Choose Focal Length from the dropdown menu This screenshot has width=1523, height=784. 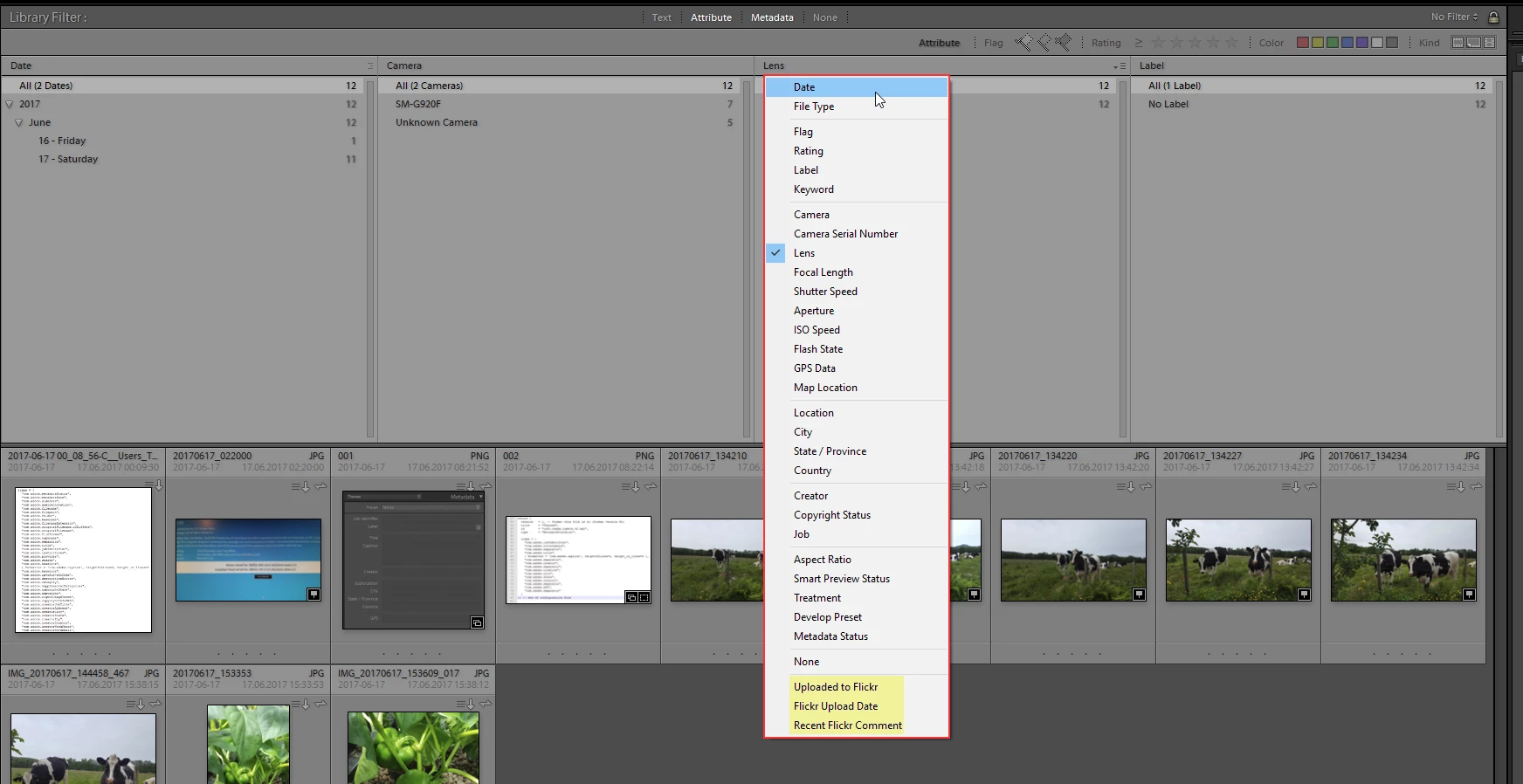(857, 272)
